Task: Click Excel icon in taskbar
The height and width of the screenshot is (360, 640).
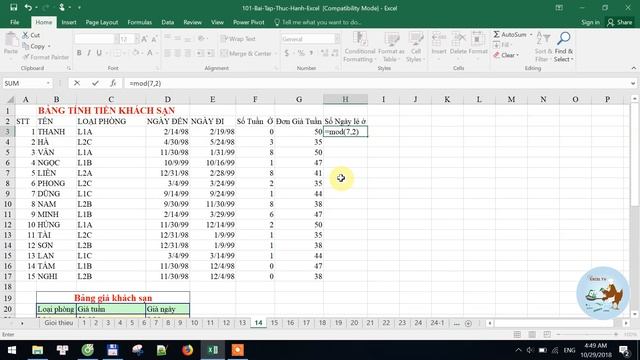Action: [213, 350]
